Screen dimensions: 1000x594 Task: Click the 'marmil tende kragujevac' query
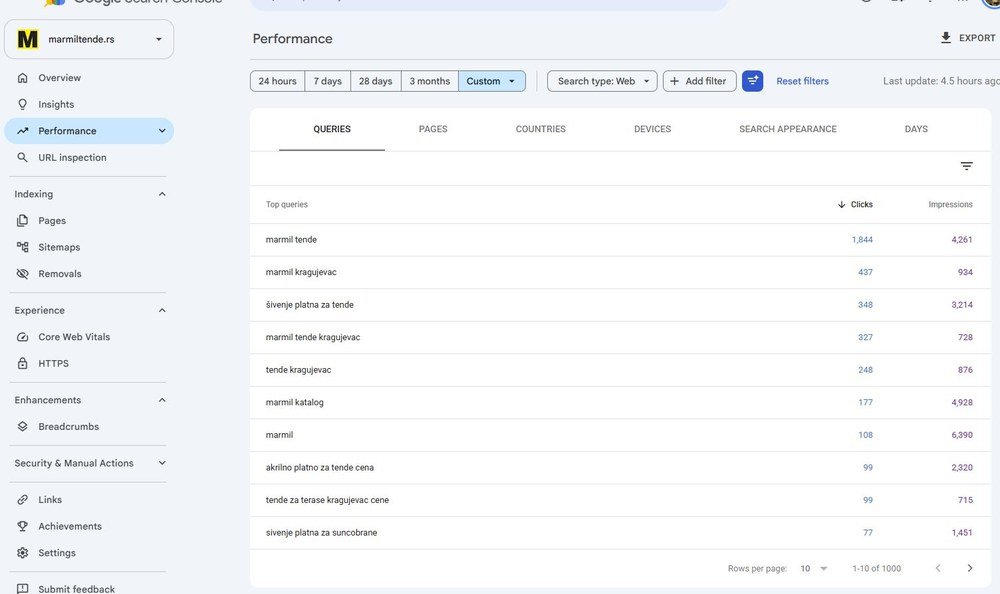[x=312, y=338]
